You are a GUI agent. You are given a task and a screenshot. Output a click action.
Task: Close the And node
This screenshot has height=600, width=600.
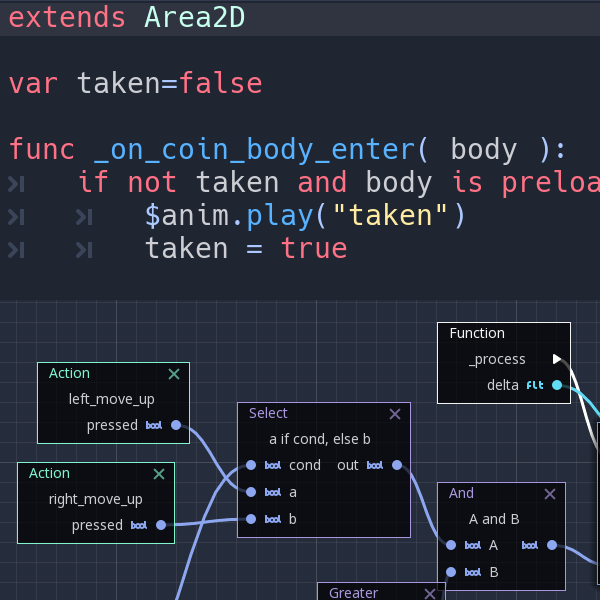coord(549,494)
